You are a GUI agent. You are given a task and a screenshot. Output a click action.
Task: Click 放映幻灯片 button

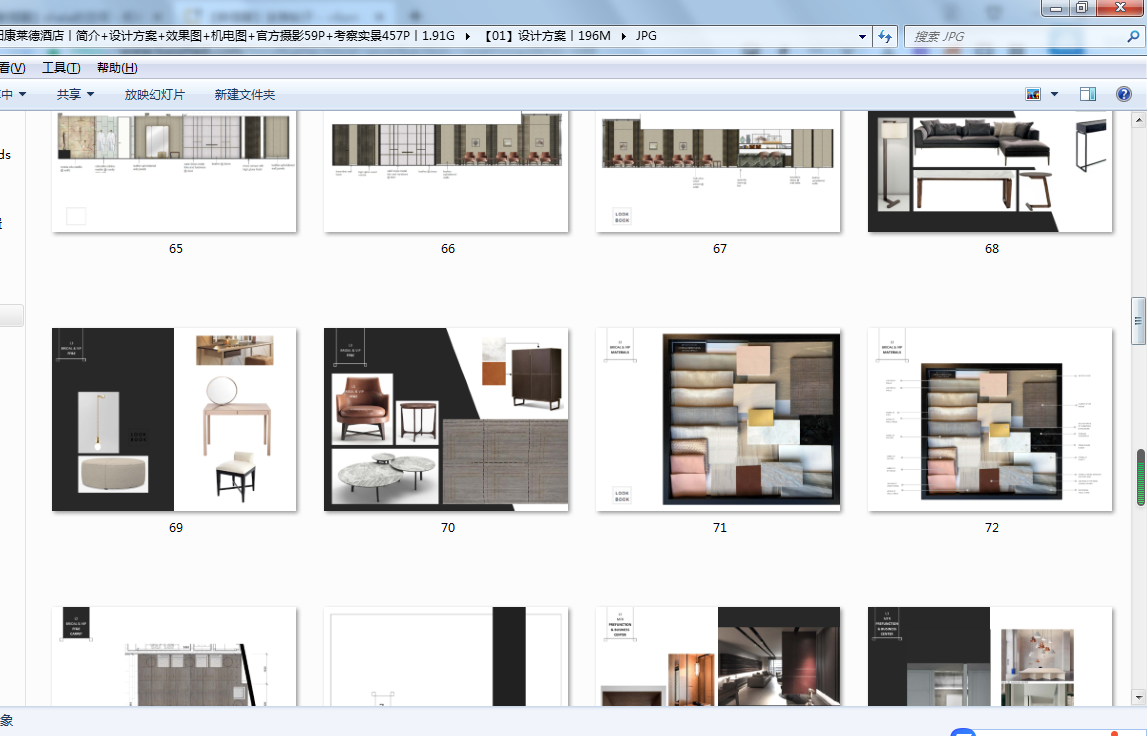pyautogui.click(x=154, y=94)
